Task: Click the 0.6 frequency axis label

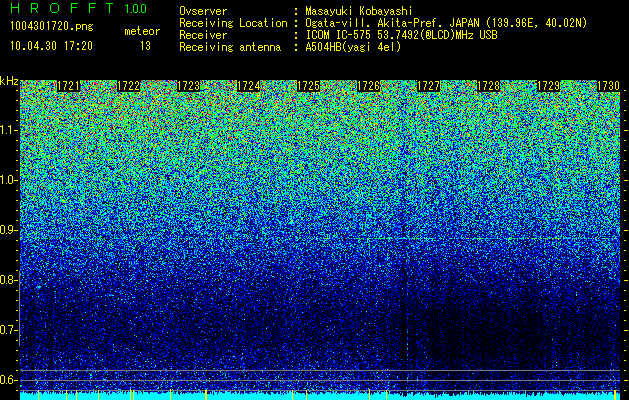Action: (8, 380)
